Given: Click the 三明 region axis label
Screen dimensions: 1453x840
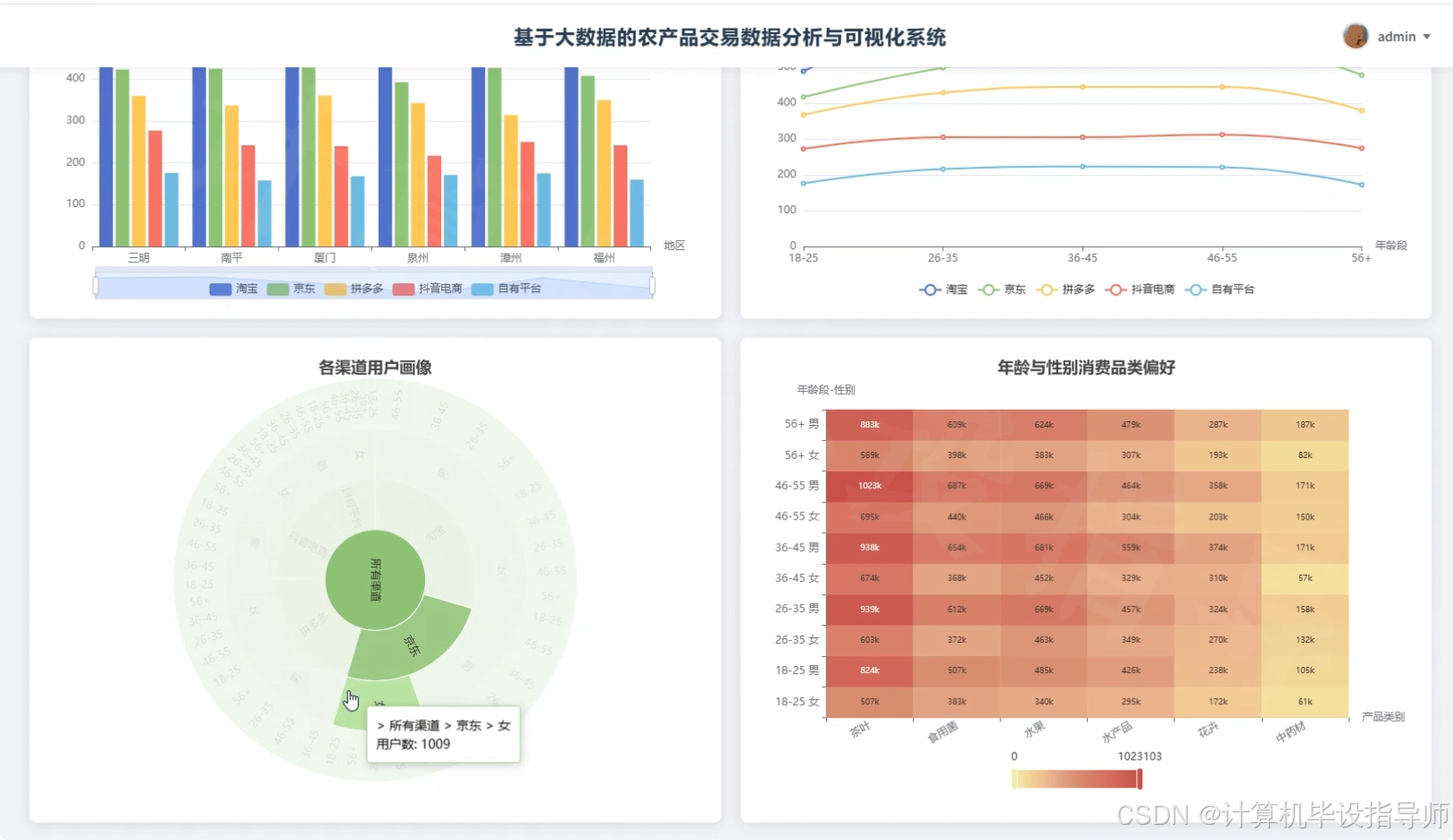Looking at the screenshot, I should coord(138,258).
